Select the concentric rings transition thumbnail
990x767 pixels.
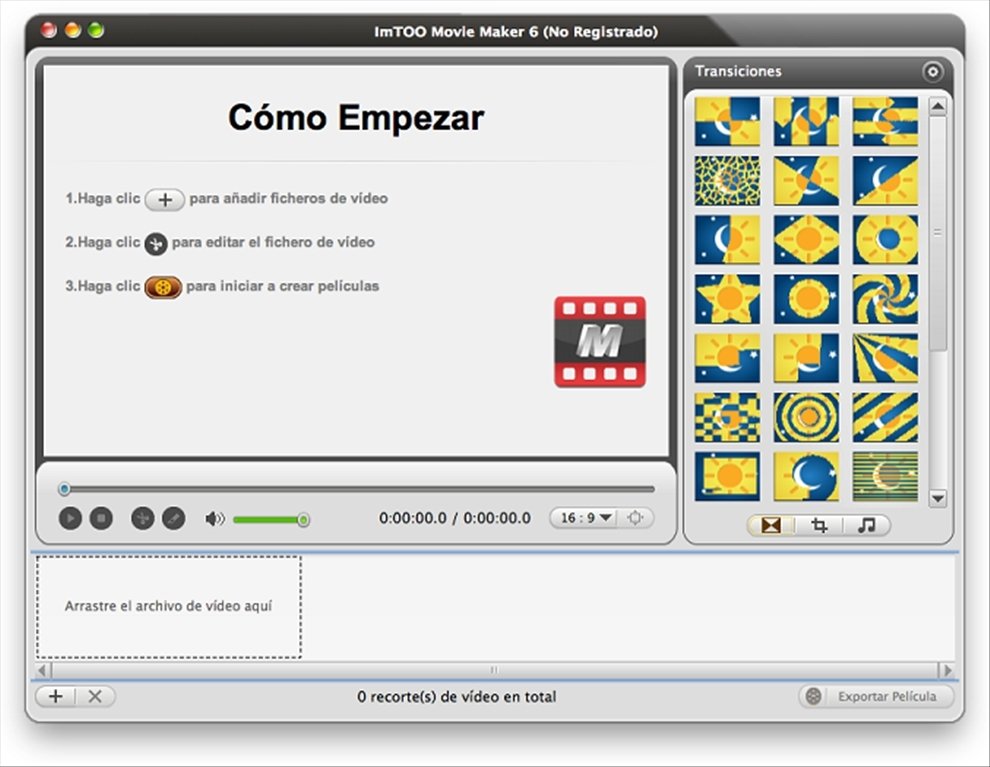click(x=806, y=417)
